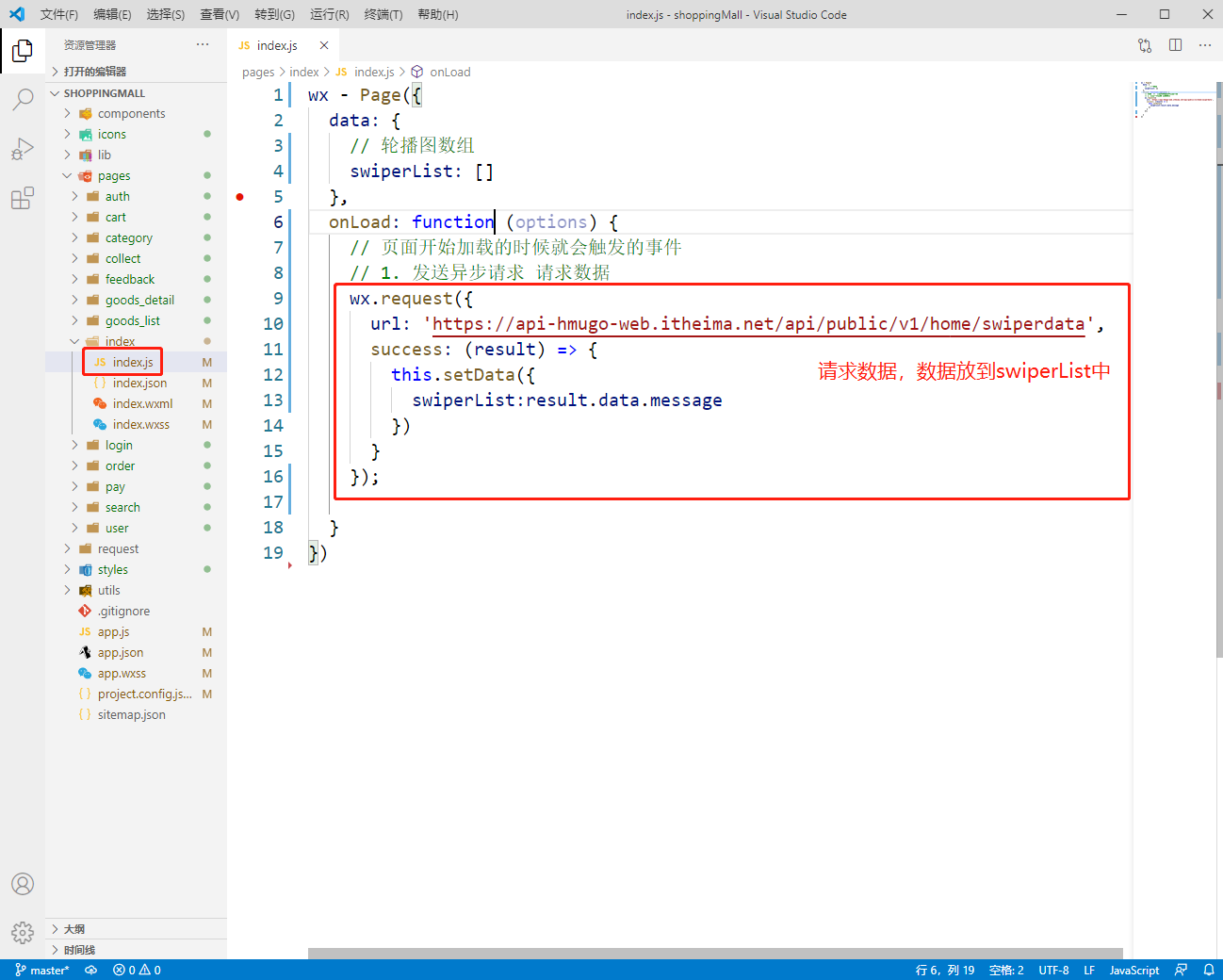Screen dimensions: 1223x980
Task: Open the 查看(V) menu
Action: pos(220,14)
